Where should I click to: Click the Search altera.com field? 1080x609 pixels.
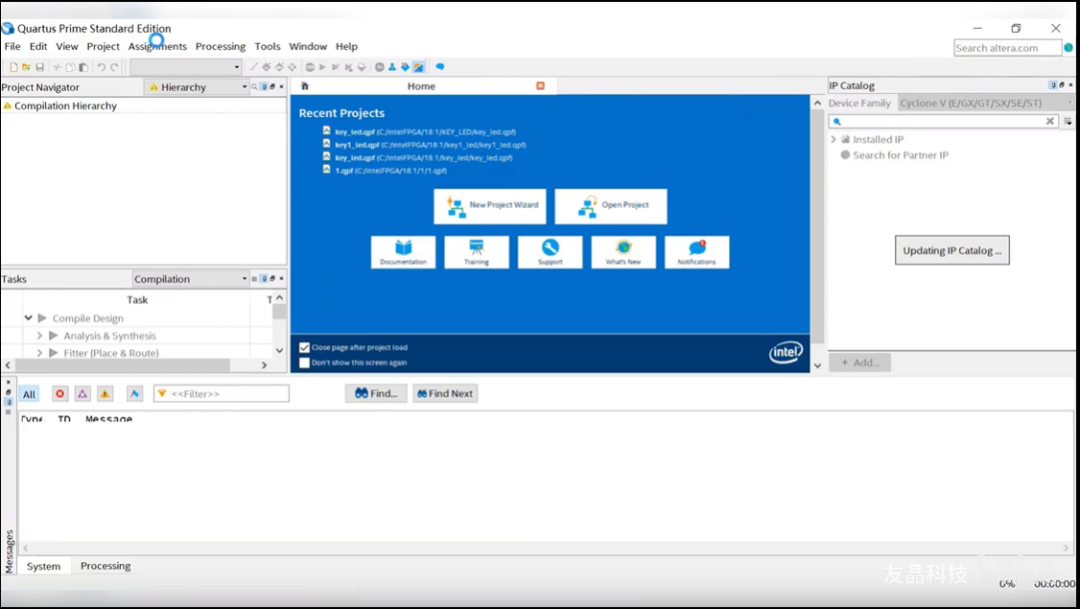point(1008,48)
